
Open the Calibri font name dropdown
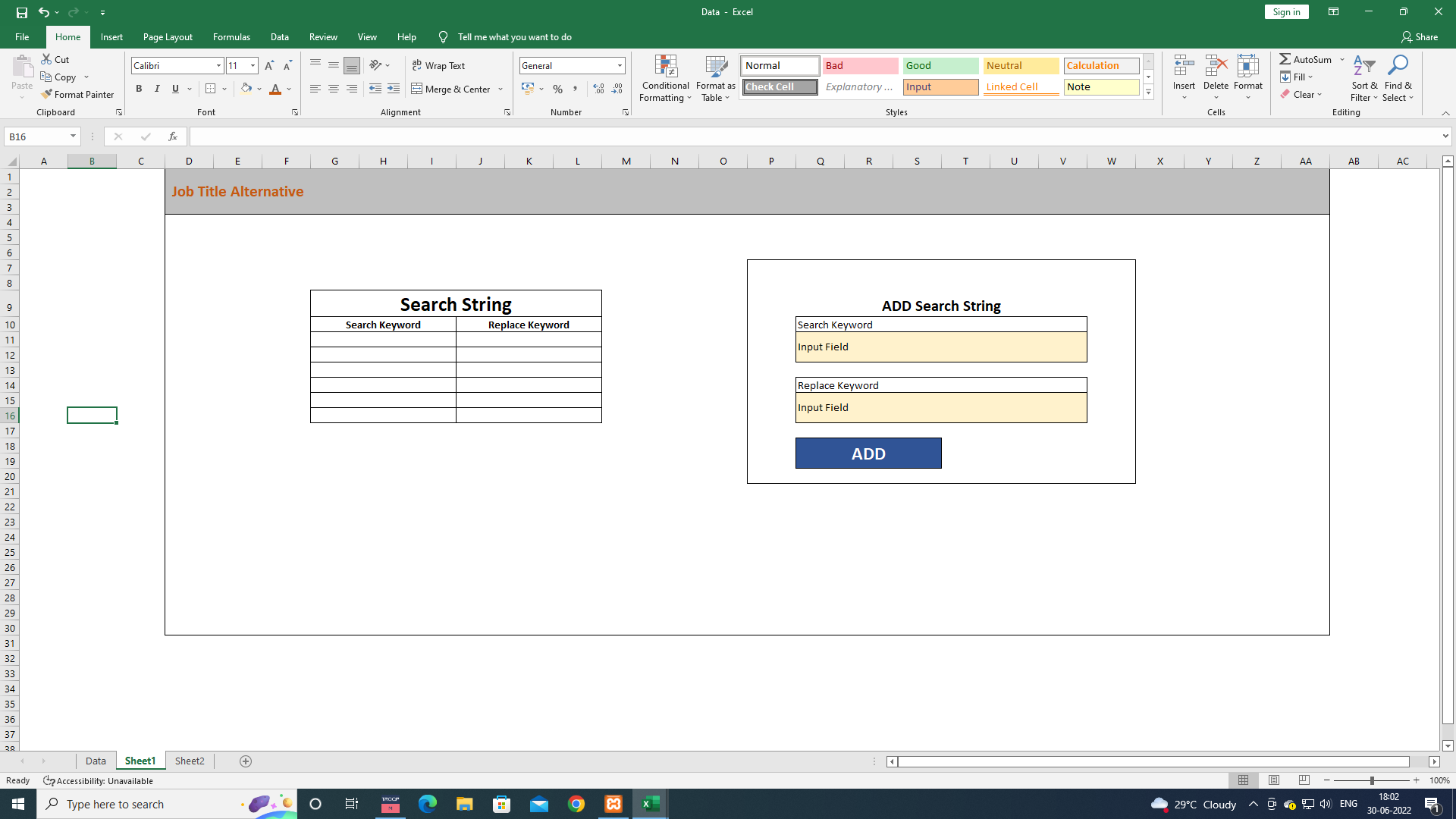point(218,66)
